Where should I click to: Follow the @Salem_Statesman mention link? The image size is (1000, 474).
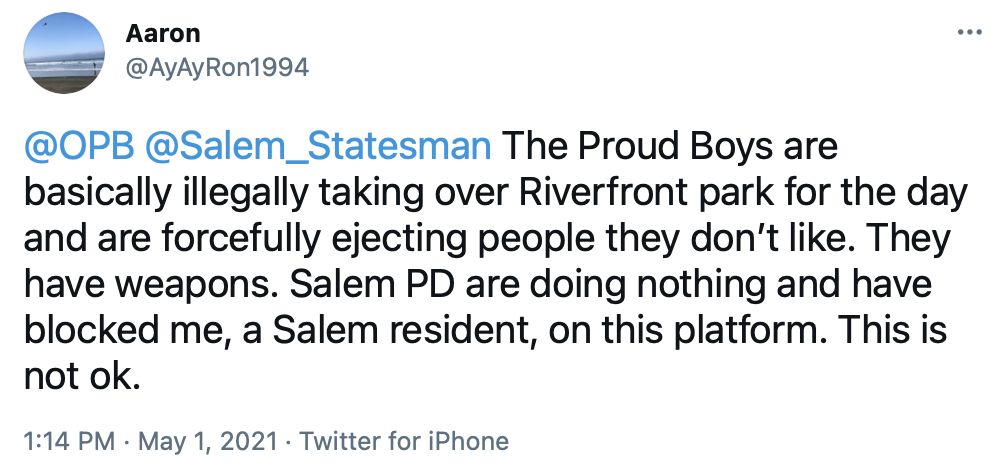point(319,148)
